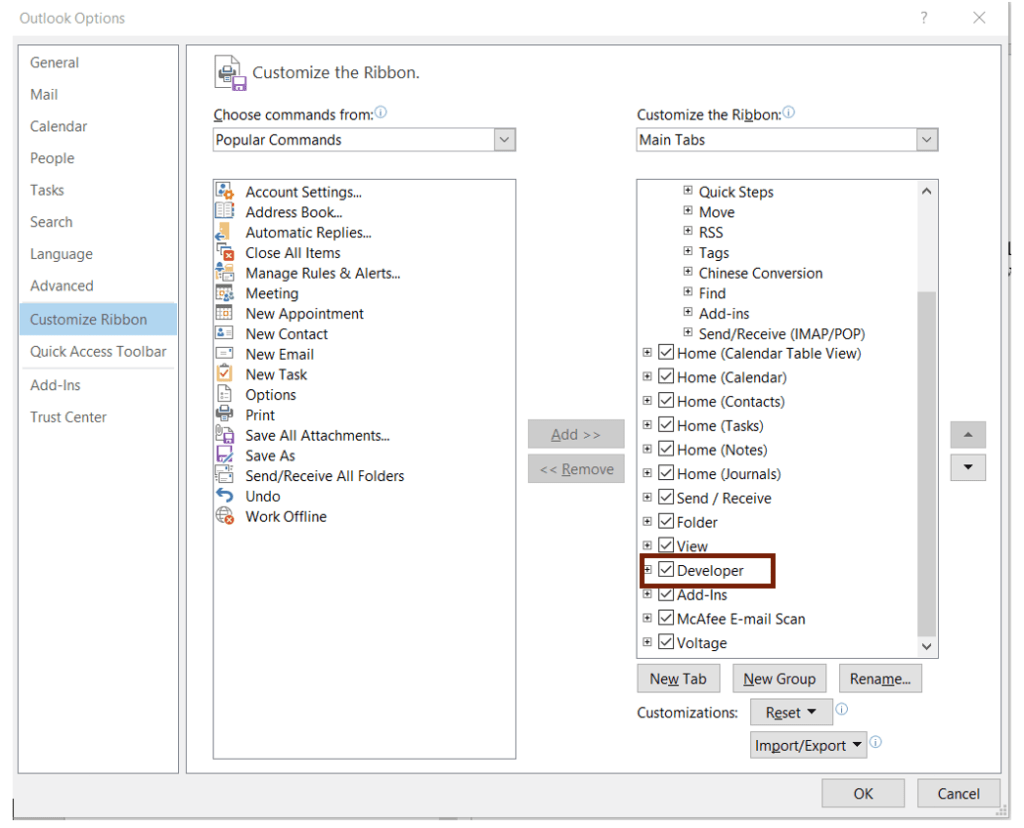Viewport: 1024px width, 828px height.
Task: Open the Main Tabs dropdown
Action: pyautogui.click(x=927, y=139)
